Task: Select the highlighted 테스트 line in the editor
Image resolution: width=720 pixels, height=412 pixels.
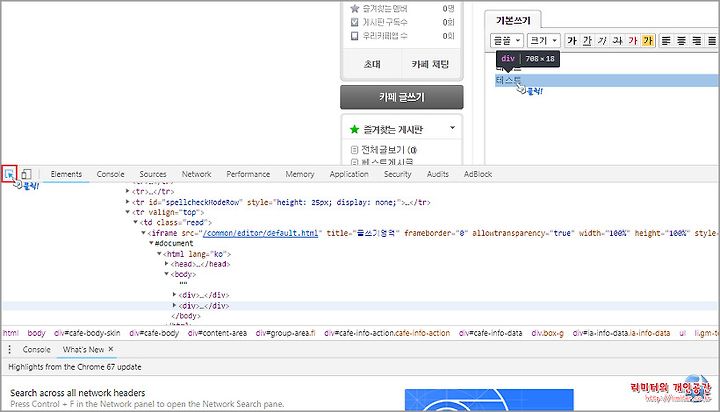Action: pyautogui.click(x=607, y=80)
